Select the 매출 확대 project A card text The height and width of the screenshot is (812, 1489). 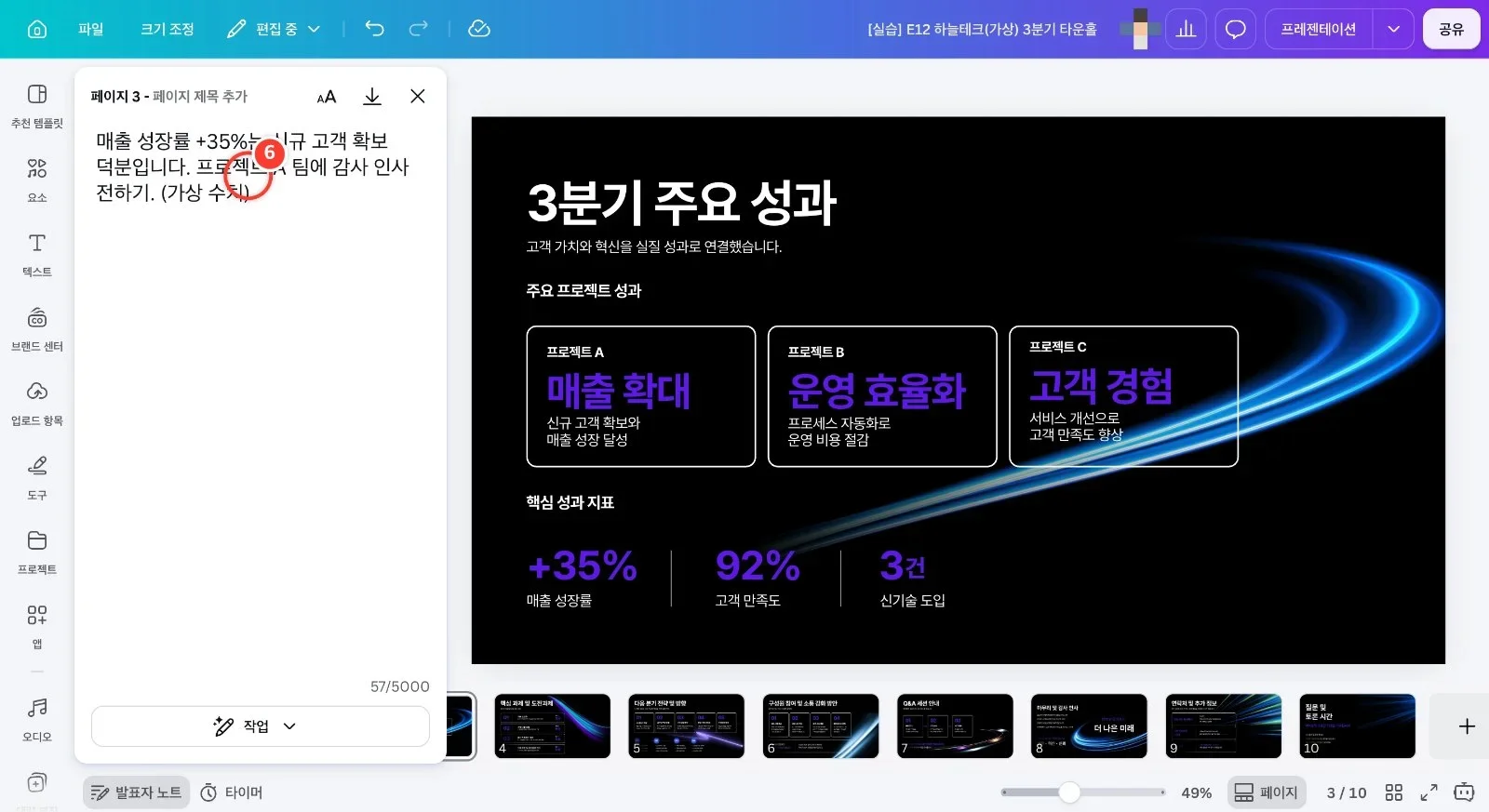click(618, 392)
